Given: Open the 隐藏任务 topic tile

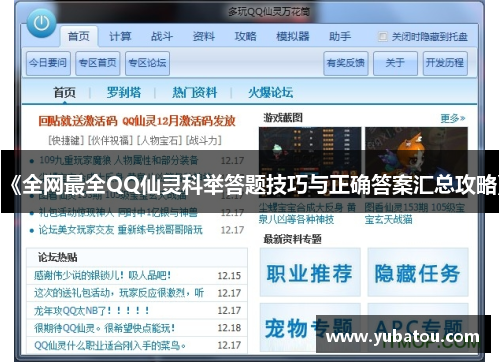Looking at the screenshot, I should tap(418, 272).
